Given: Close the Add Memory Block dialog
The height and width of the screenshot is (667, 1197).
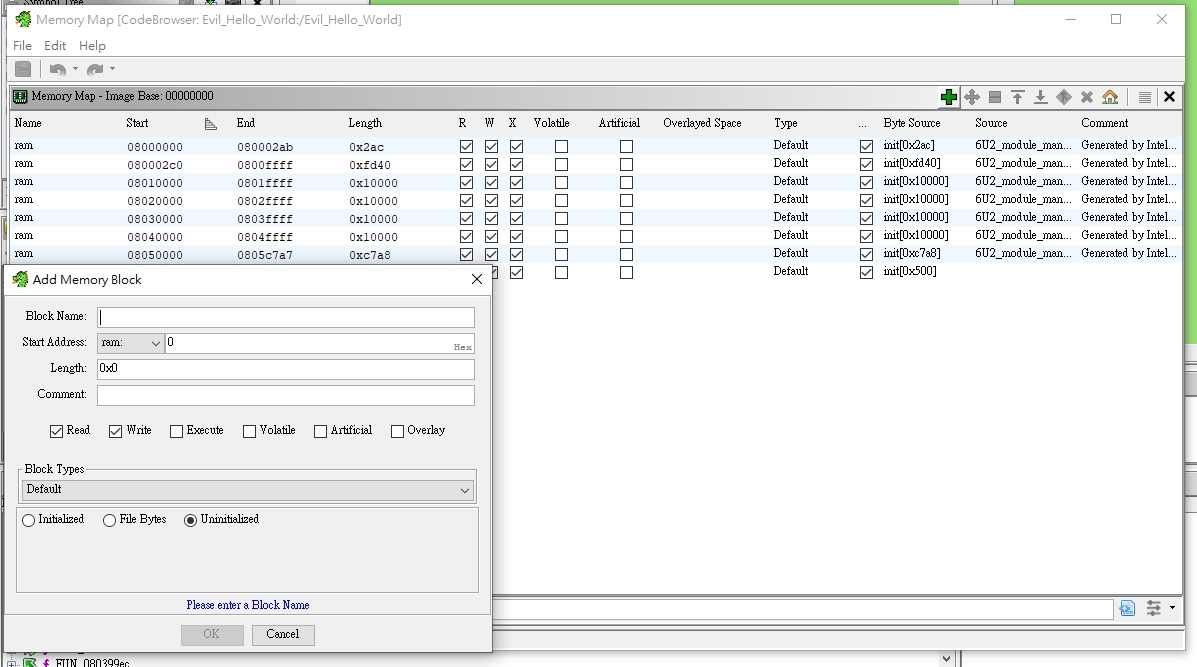Looking at the screenshot, I should [x=477, y=279].
